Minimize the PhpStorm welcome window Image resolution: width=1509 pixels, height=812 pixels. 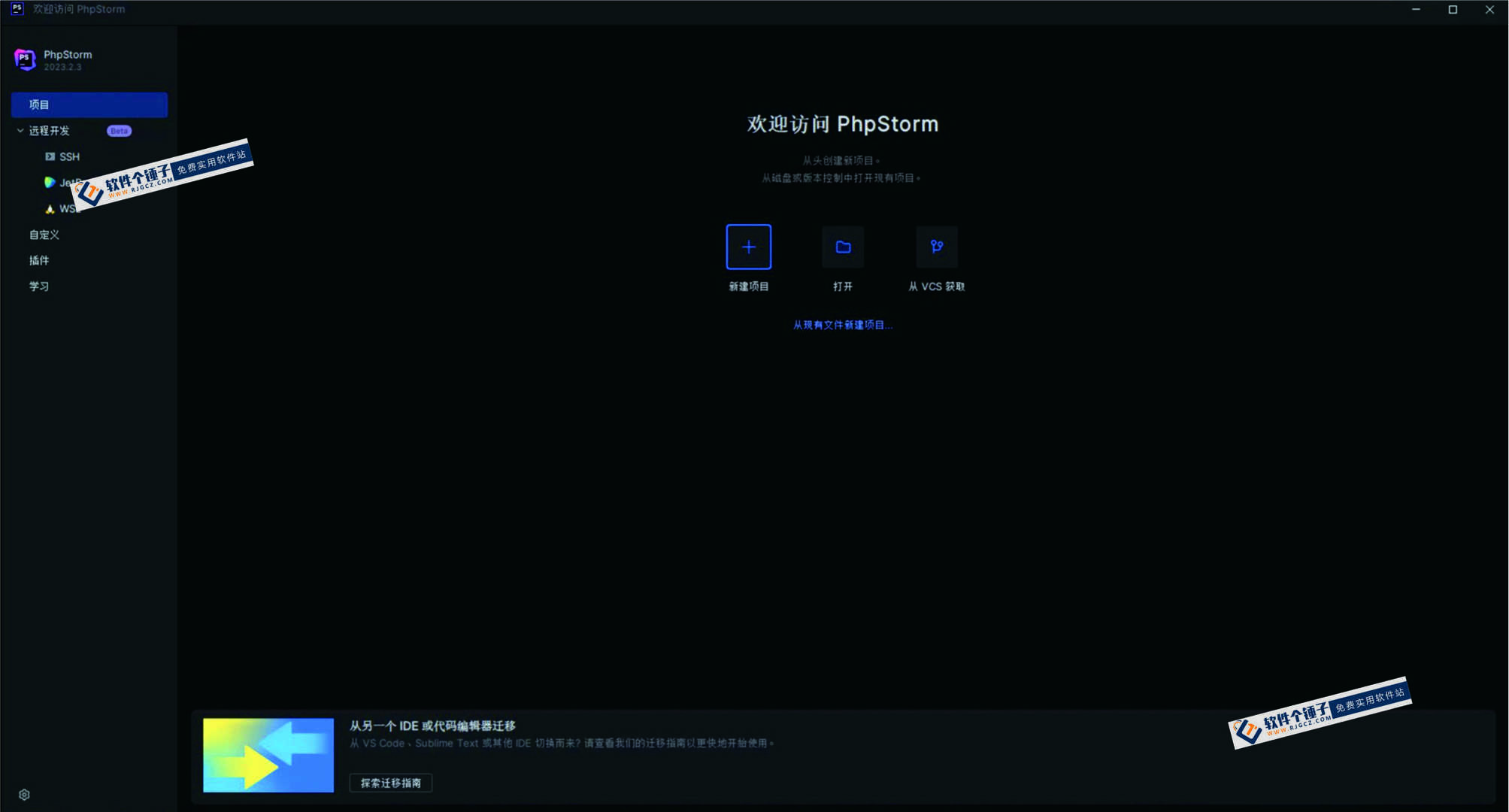click(x=1416, y=9)
